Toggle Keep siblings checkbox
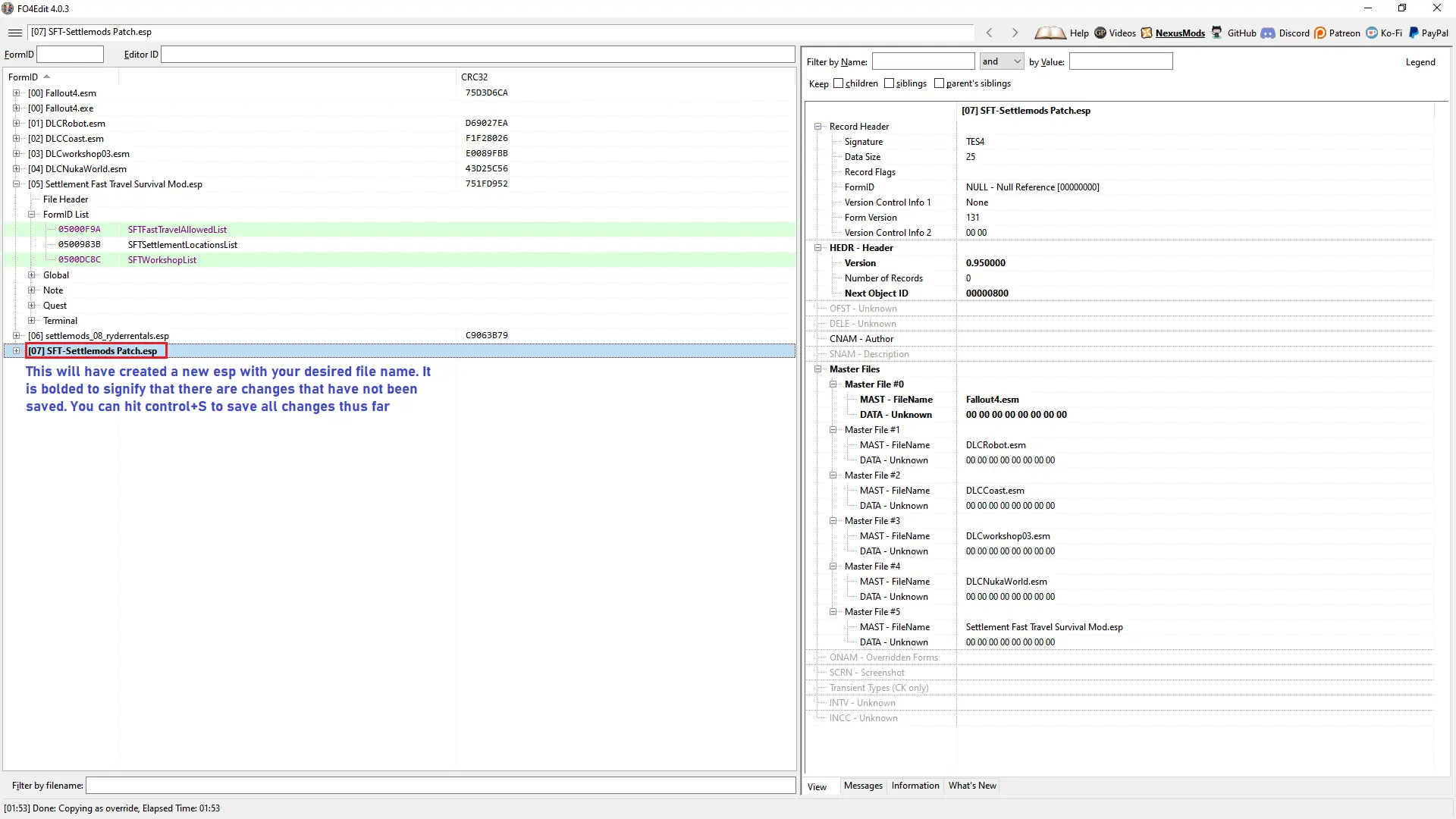The width and height of the screenshot is (1456, 819). coord(889,83)
